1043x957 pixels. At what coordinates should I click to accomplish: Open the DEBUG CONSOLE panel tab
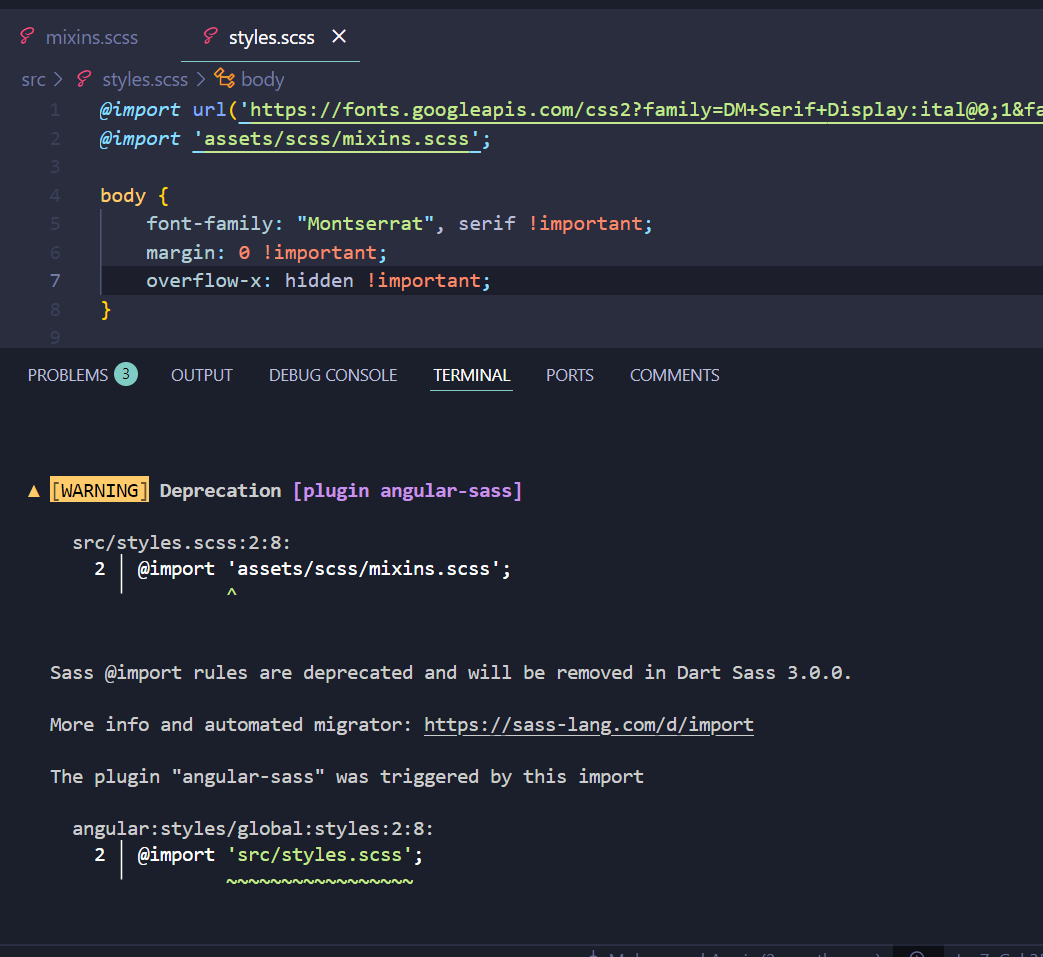333,375
